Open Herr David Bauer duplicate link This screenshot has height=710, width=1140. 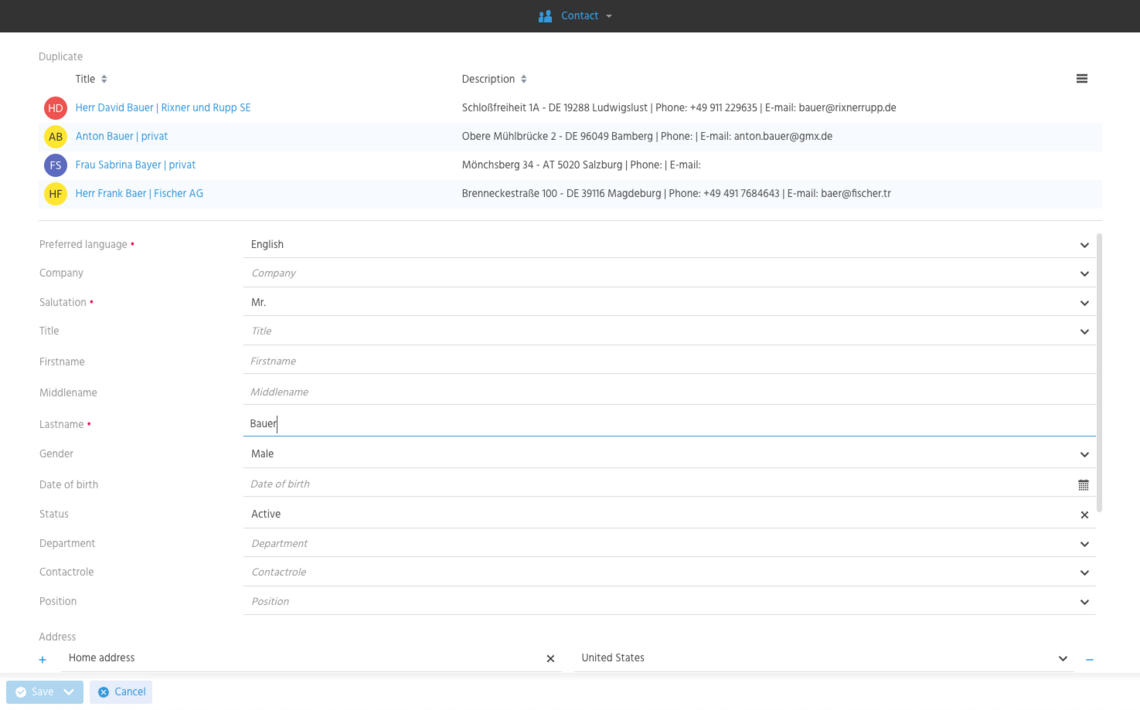tap(163, 108)
